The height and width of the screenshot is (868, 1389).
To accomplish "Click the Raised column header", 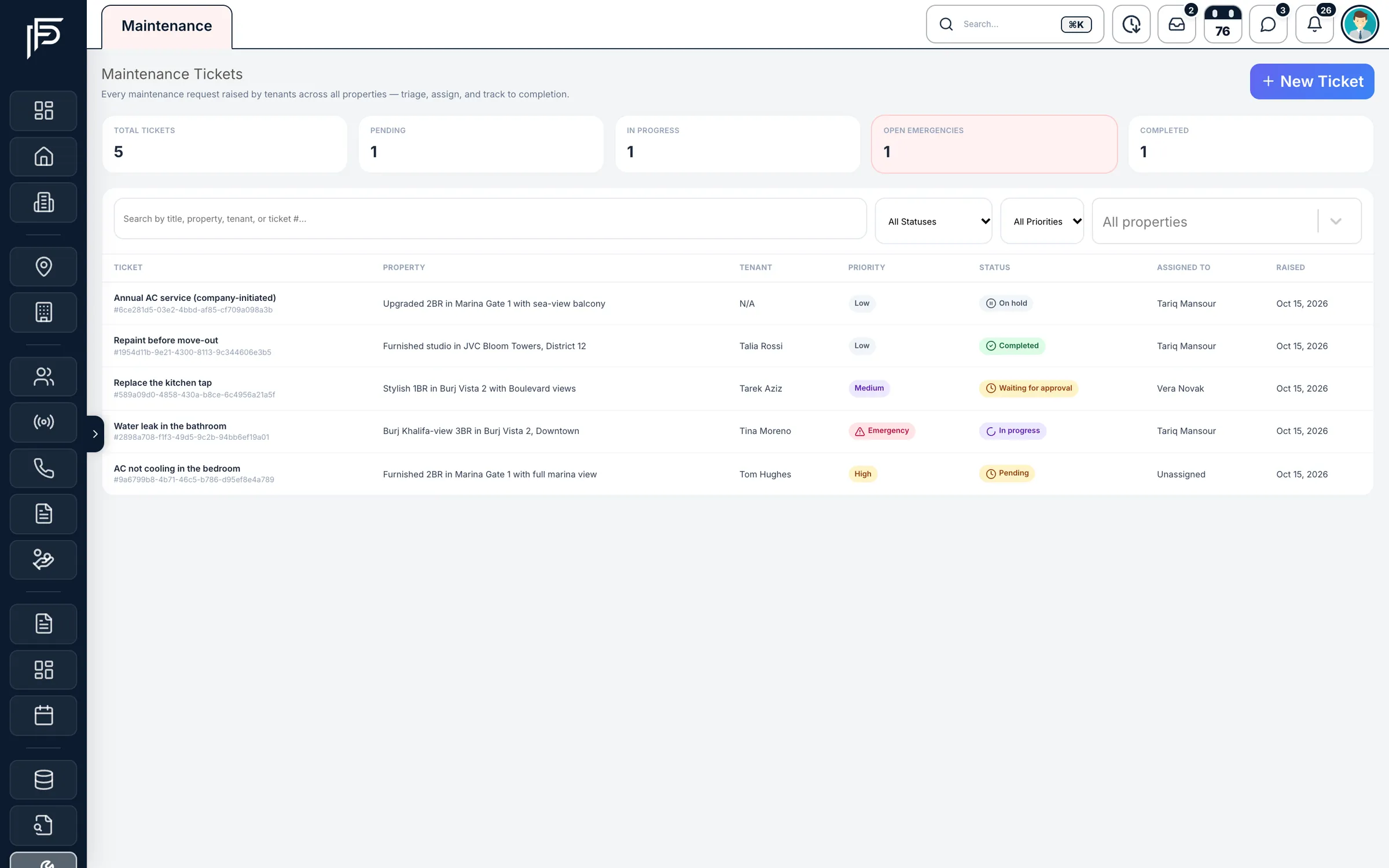I will click(x=1291, y=267).
